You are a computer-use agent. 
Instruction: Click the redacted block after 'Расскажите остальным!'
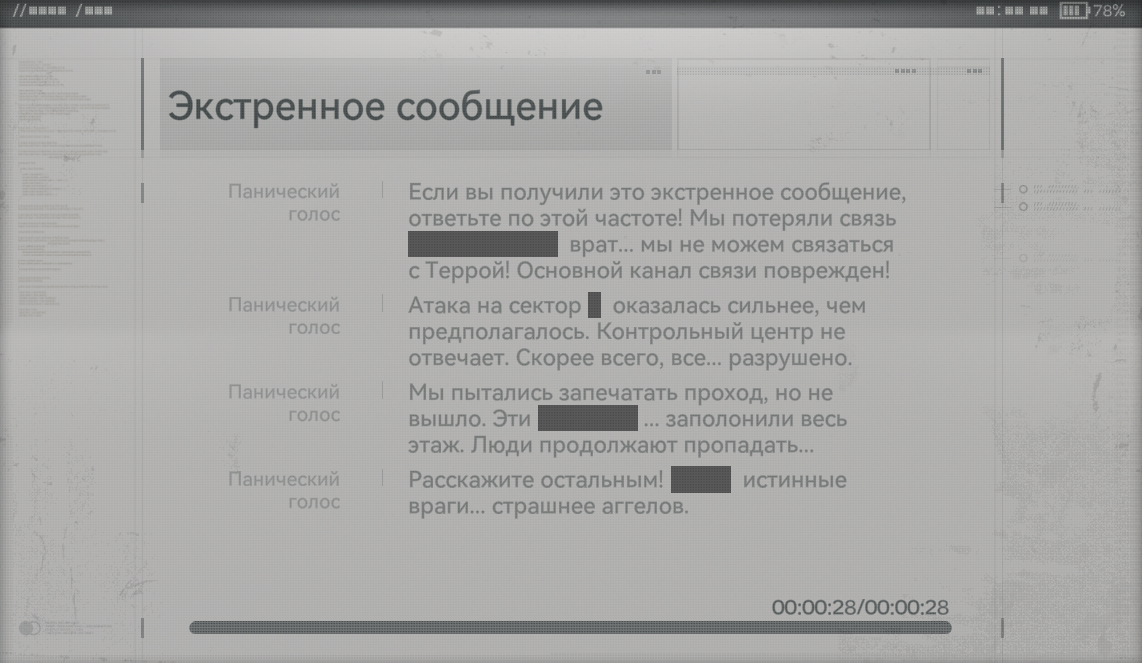(x=701, y=480)
